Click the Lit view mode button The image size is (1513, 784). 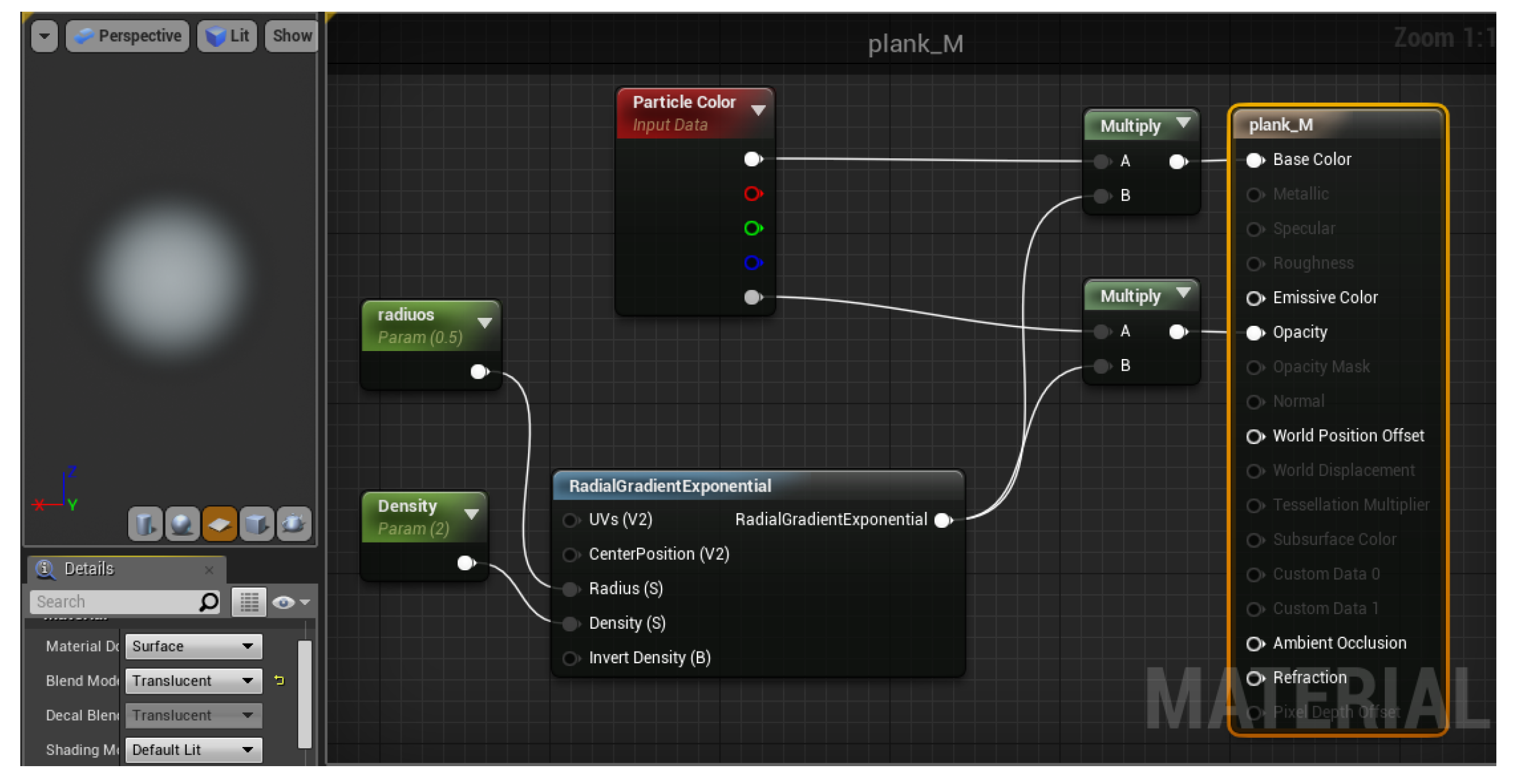click(227, 36)
